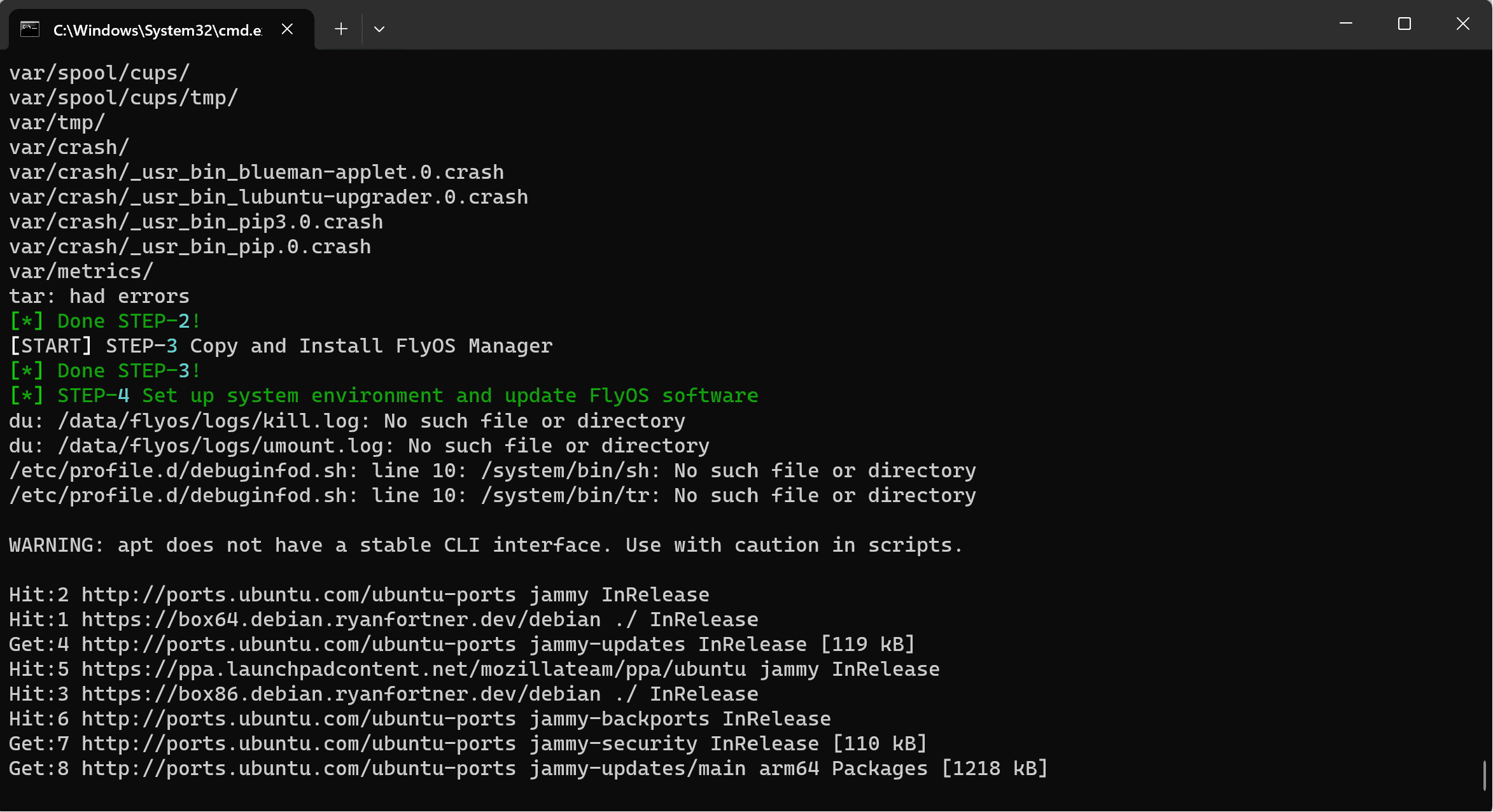1493x812 pixels.
Task: Click Get:4 jammy-updates InRelease line
Action: click(462, 645)
